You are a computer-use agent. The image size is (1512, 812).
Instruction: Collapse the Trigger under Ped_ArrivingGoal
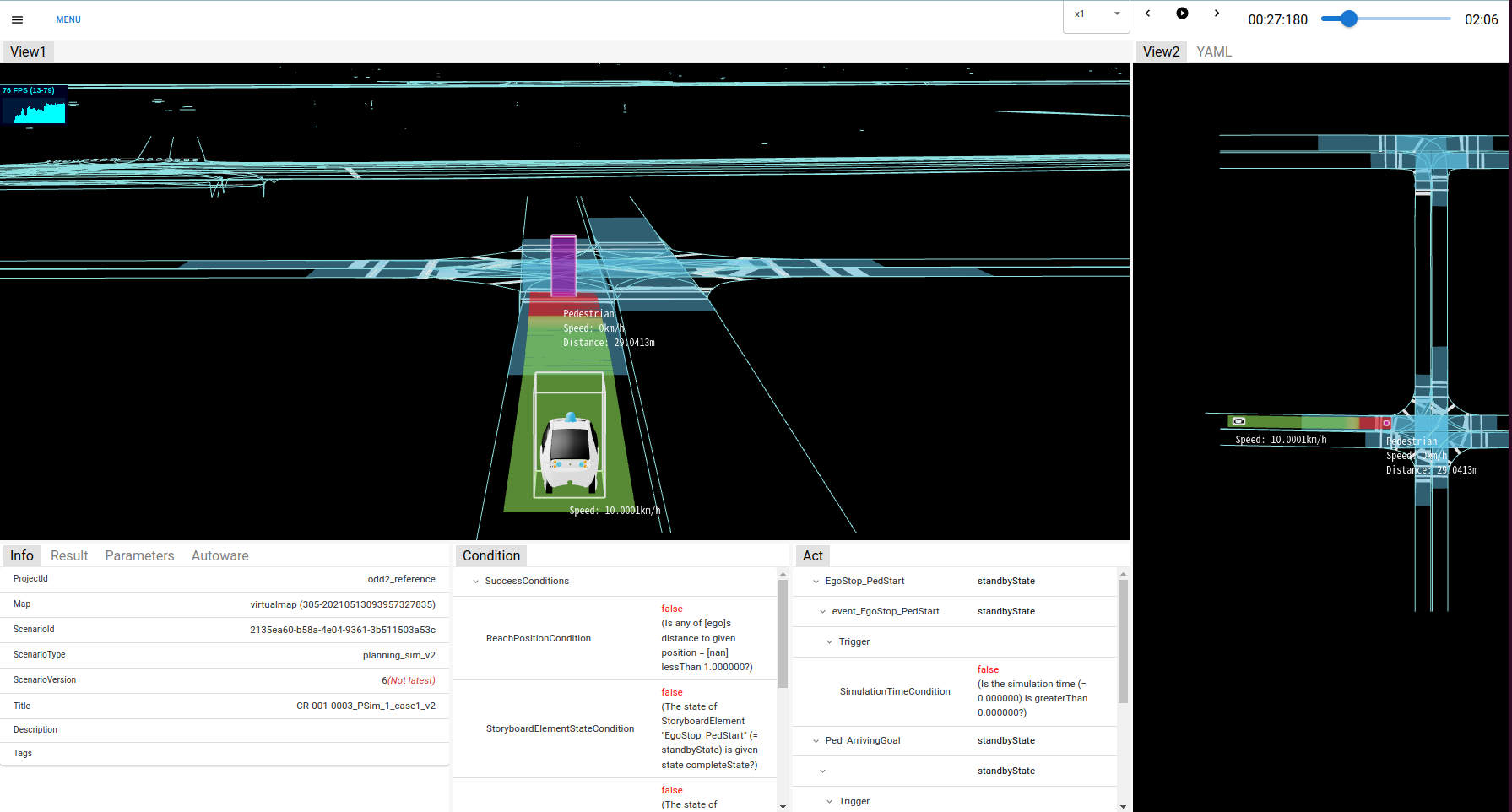click(x=829, y=801)
